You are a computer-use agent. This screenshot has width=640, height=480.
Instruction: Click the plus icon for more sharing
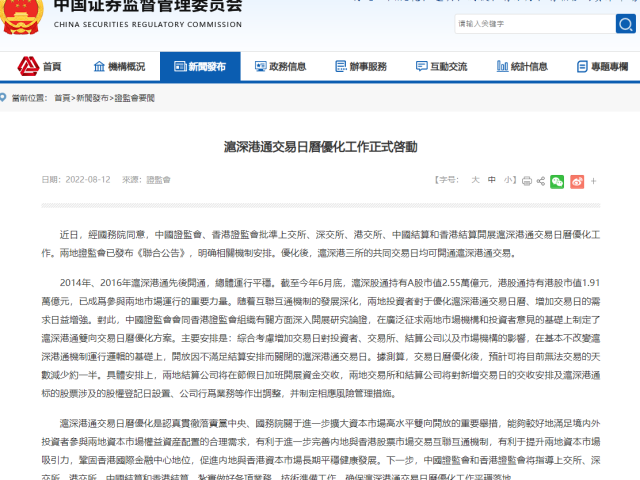click(x=591, y=181)
